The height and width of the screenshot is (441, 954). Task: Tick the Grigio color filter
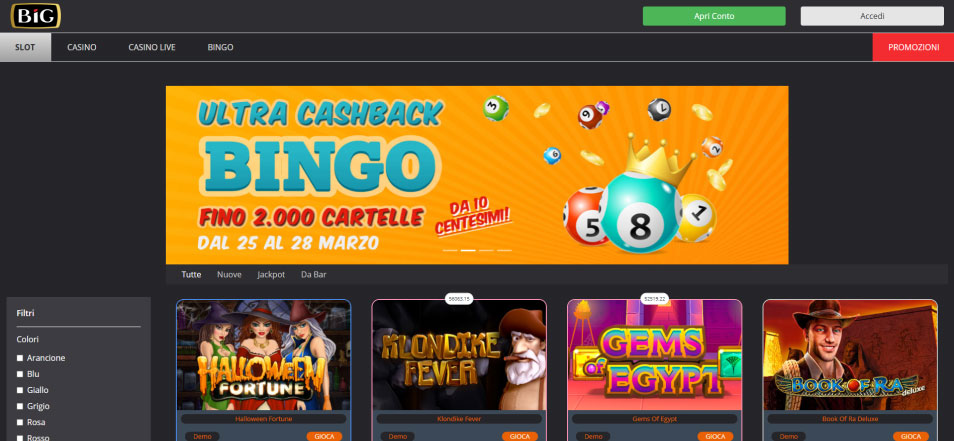20,406
